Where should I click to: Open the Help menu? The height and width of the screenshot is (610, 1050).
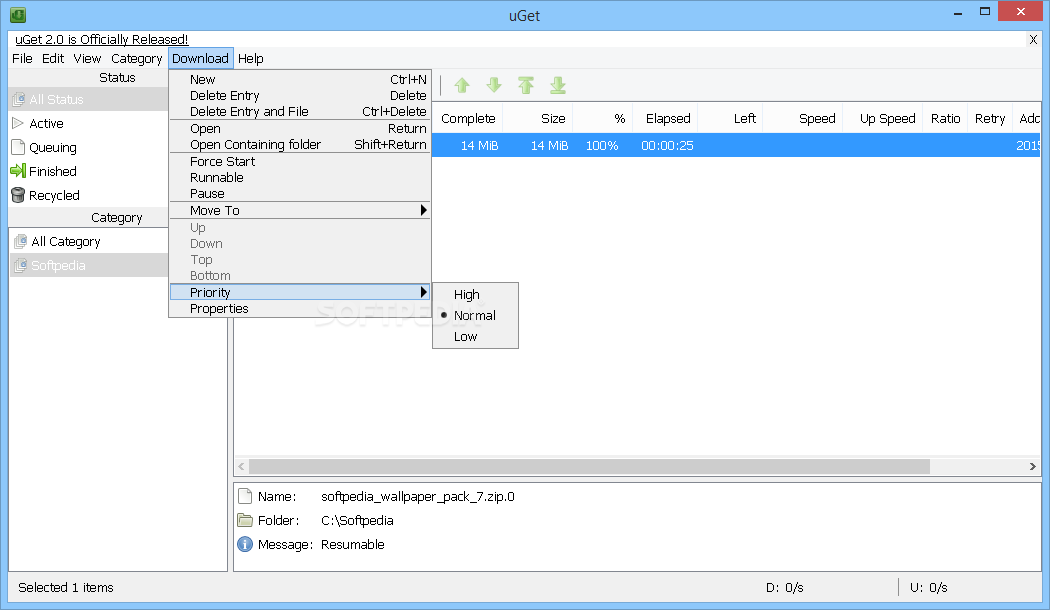[250, 58]
